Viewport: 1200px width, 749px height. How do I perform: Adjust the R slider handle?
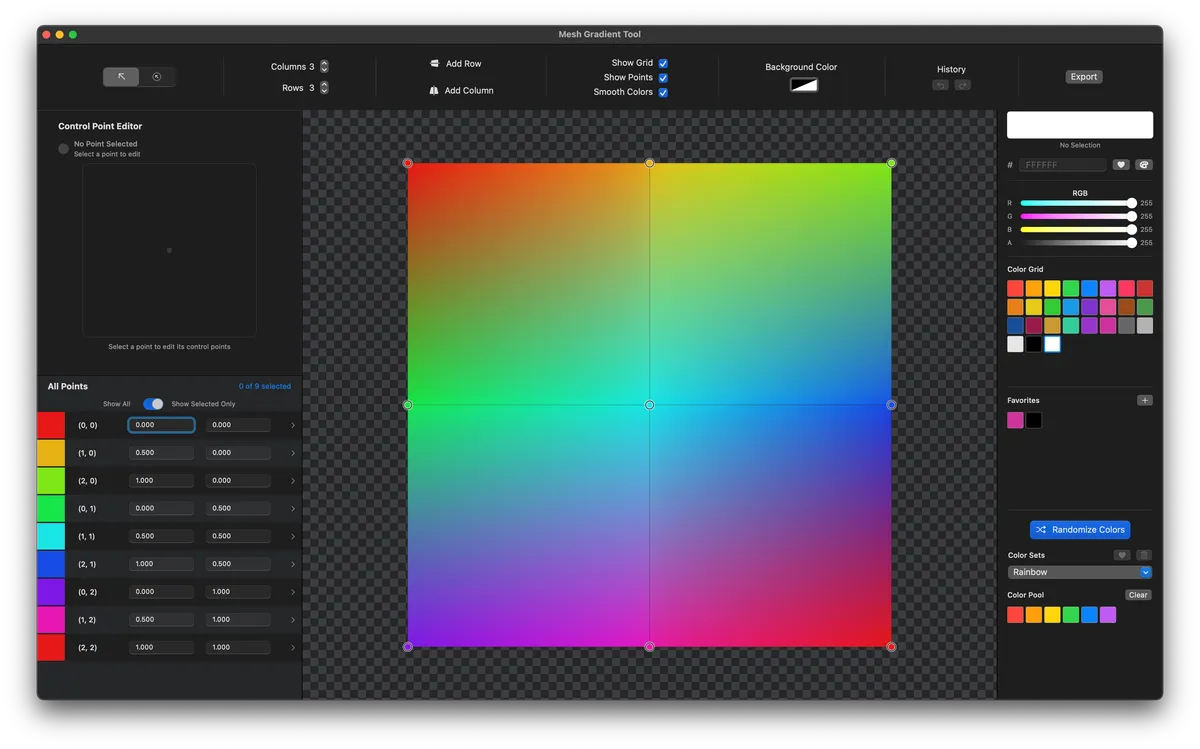coord(1131,203)
